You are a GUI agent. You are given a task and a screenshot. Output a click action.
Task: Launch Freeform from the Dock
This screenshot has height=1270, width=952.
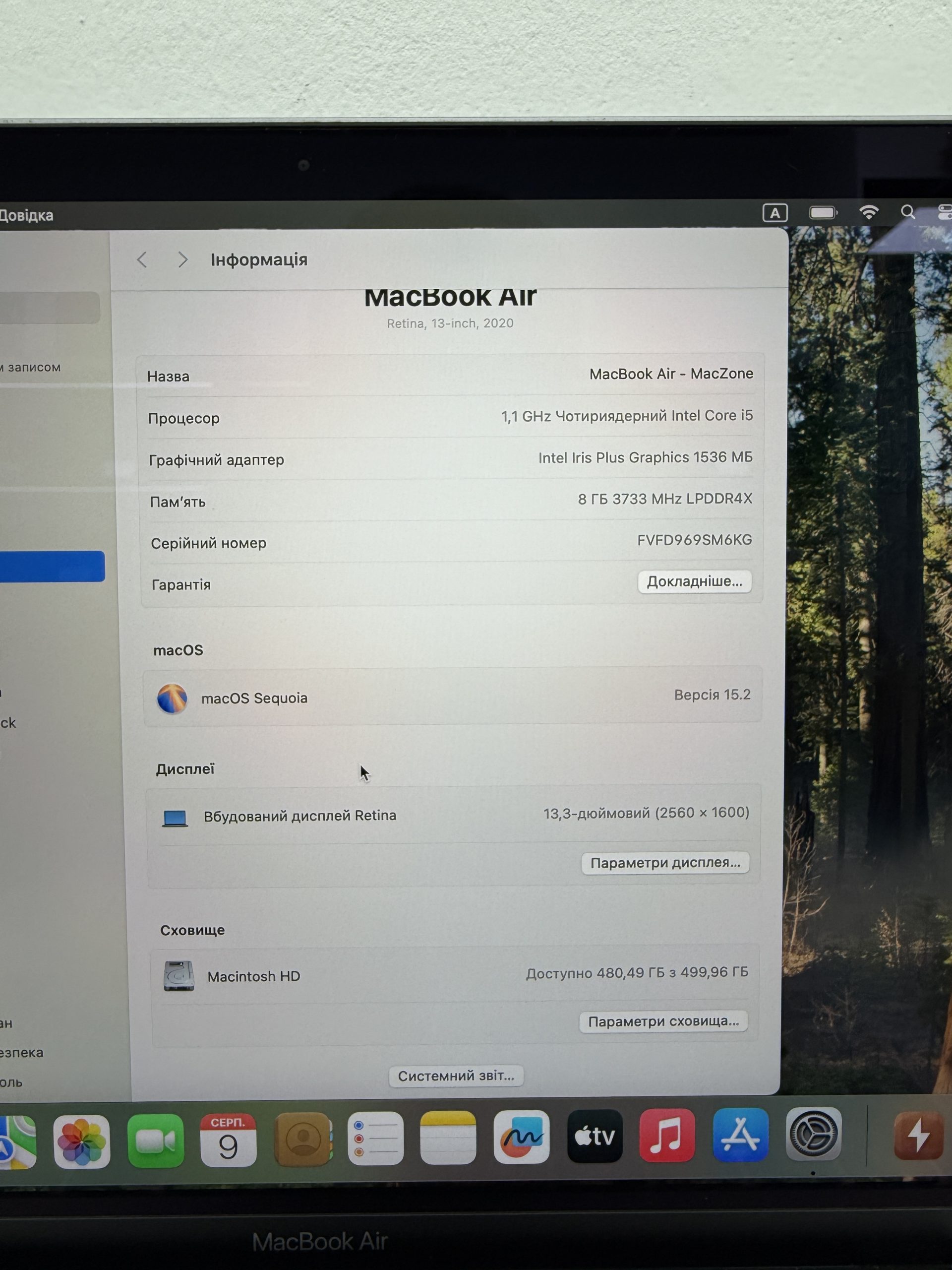tap(521, 1137)
